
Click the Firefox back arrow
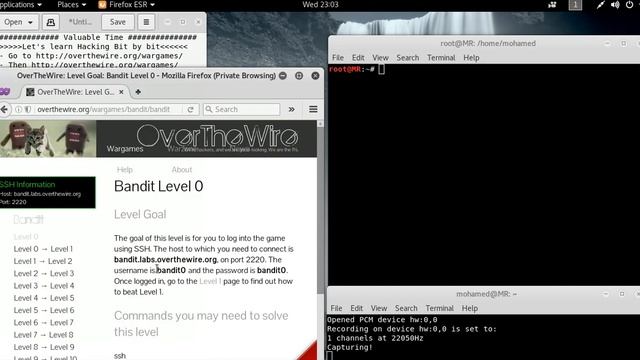point(4,109)
